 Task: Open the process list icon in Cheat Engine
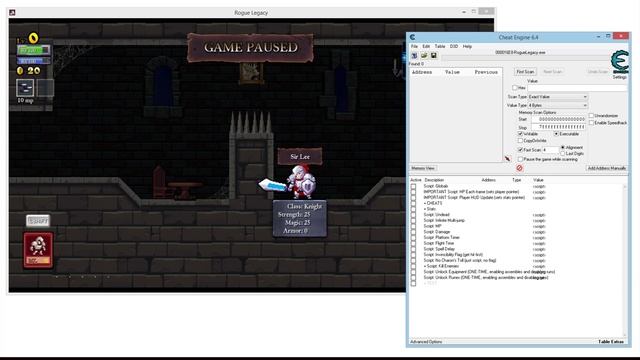[414, 56]
